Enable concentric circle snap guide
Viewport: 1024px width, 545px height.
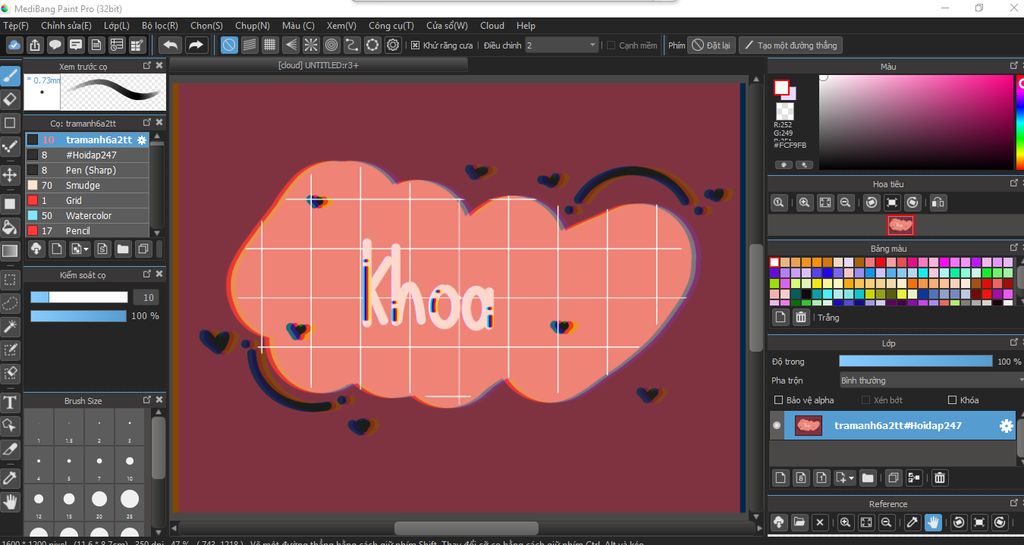(x=331, y=45)
